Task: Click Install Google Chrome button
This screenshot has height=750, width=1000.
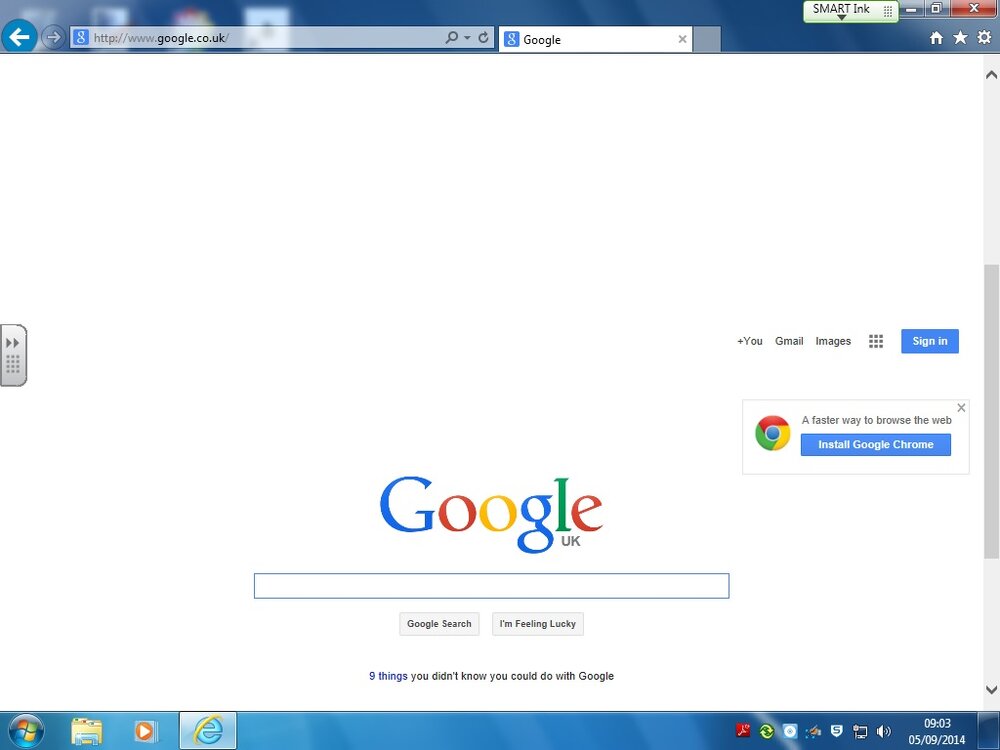Action: point(876,445)
